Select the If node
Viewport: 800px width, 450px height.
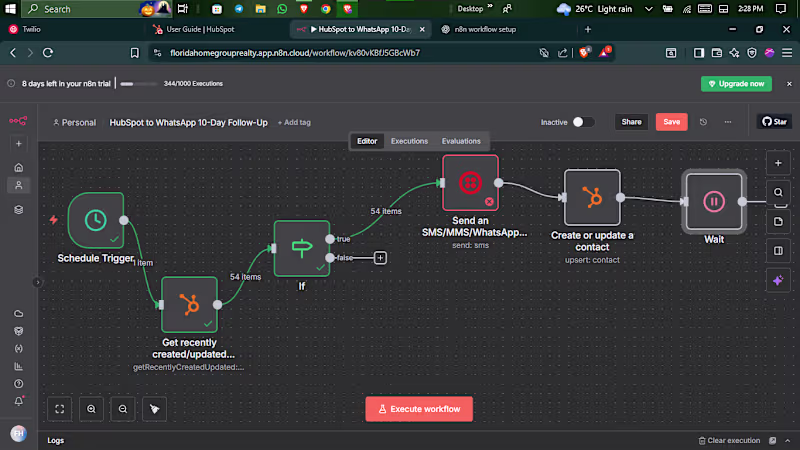[302, 248]
